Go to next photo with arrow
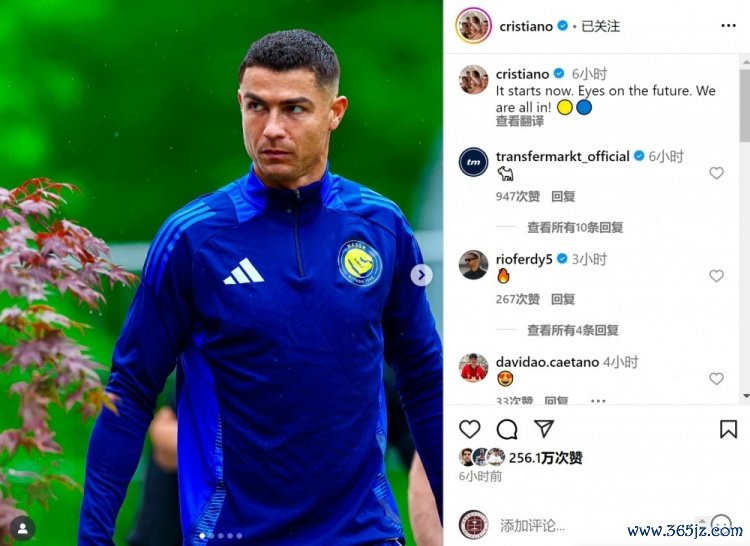 (421, 275)
